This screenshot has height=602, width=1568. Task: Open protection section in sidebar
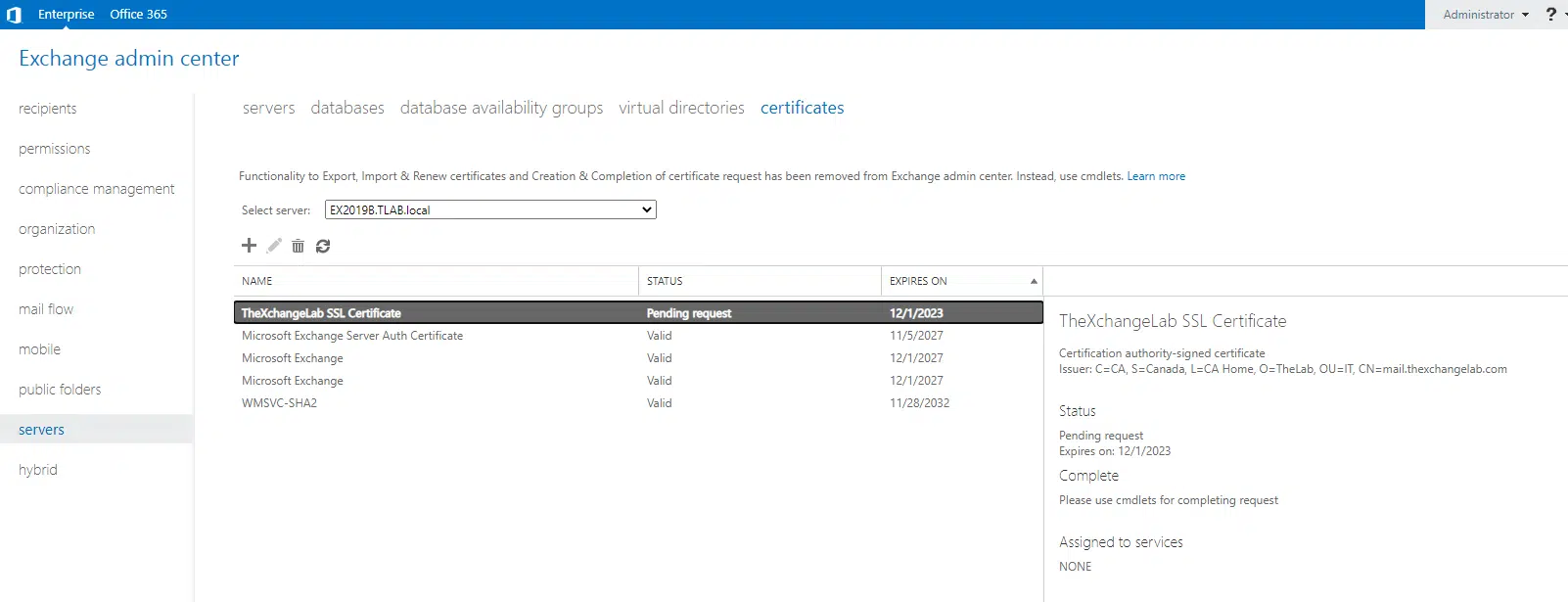pos(50,269)
